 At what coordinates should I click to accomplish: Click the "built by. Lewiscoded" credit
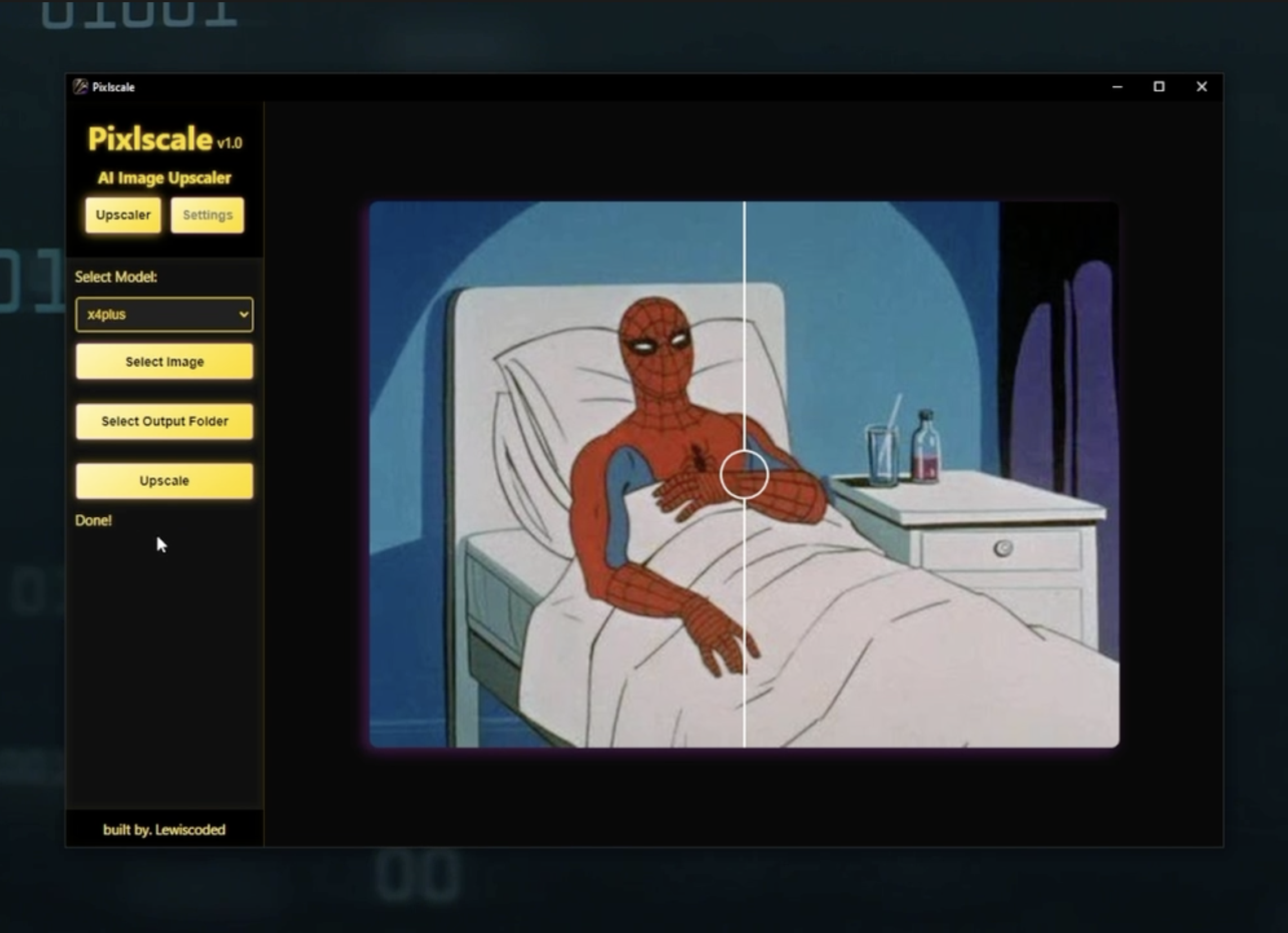(x=164, y=830)
